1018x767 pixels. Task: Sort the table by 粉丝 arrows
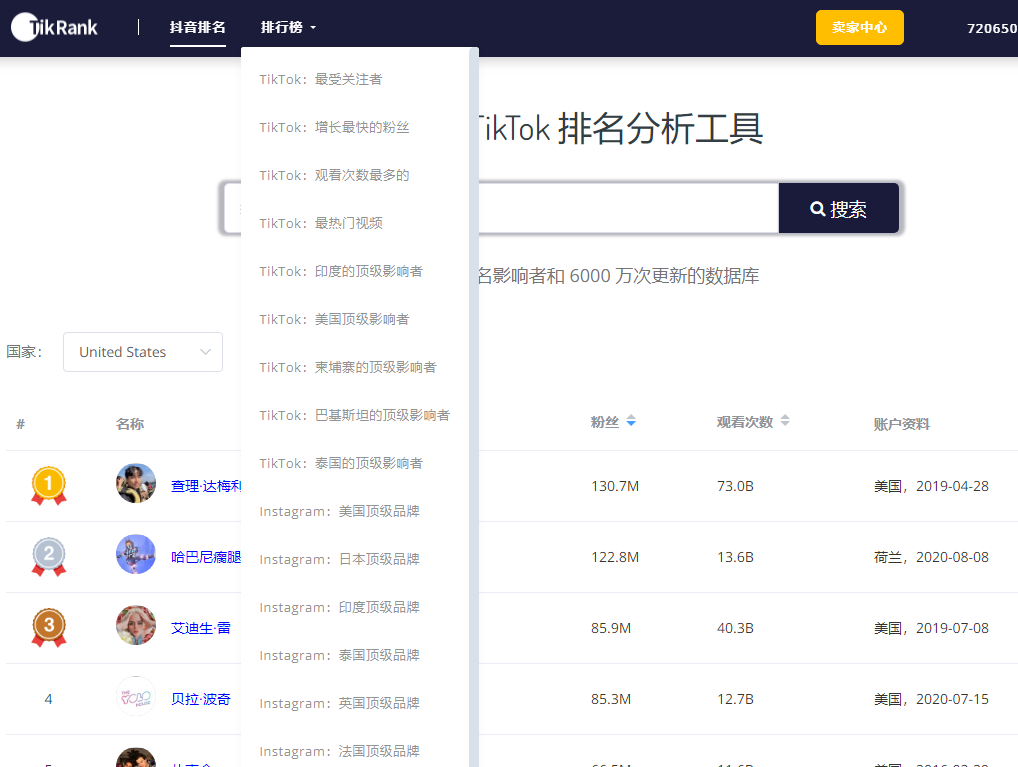(x=631, y=422)
